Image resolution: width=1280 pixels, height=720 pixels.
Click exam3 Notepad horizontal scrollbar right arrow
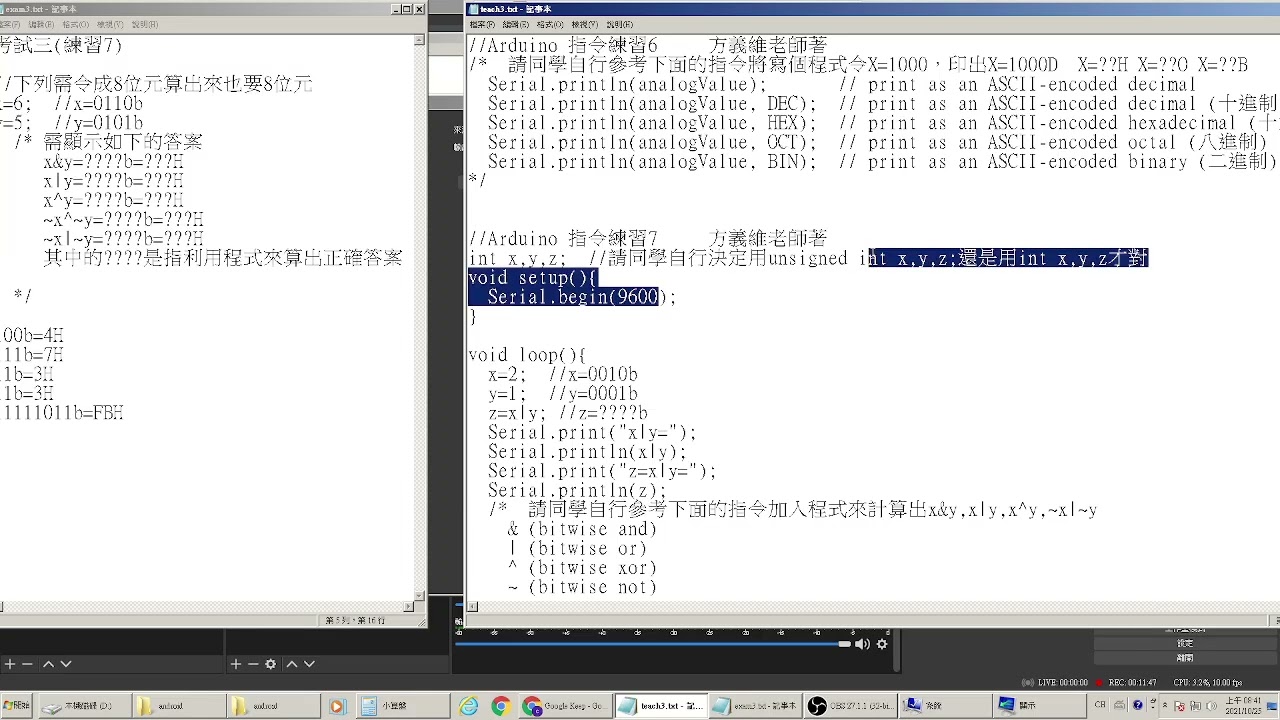[x=408, y=606]
